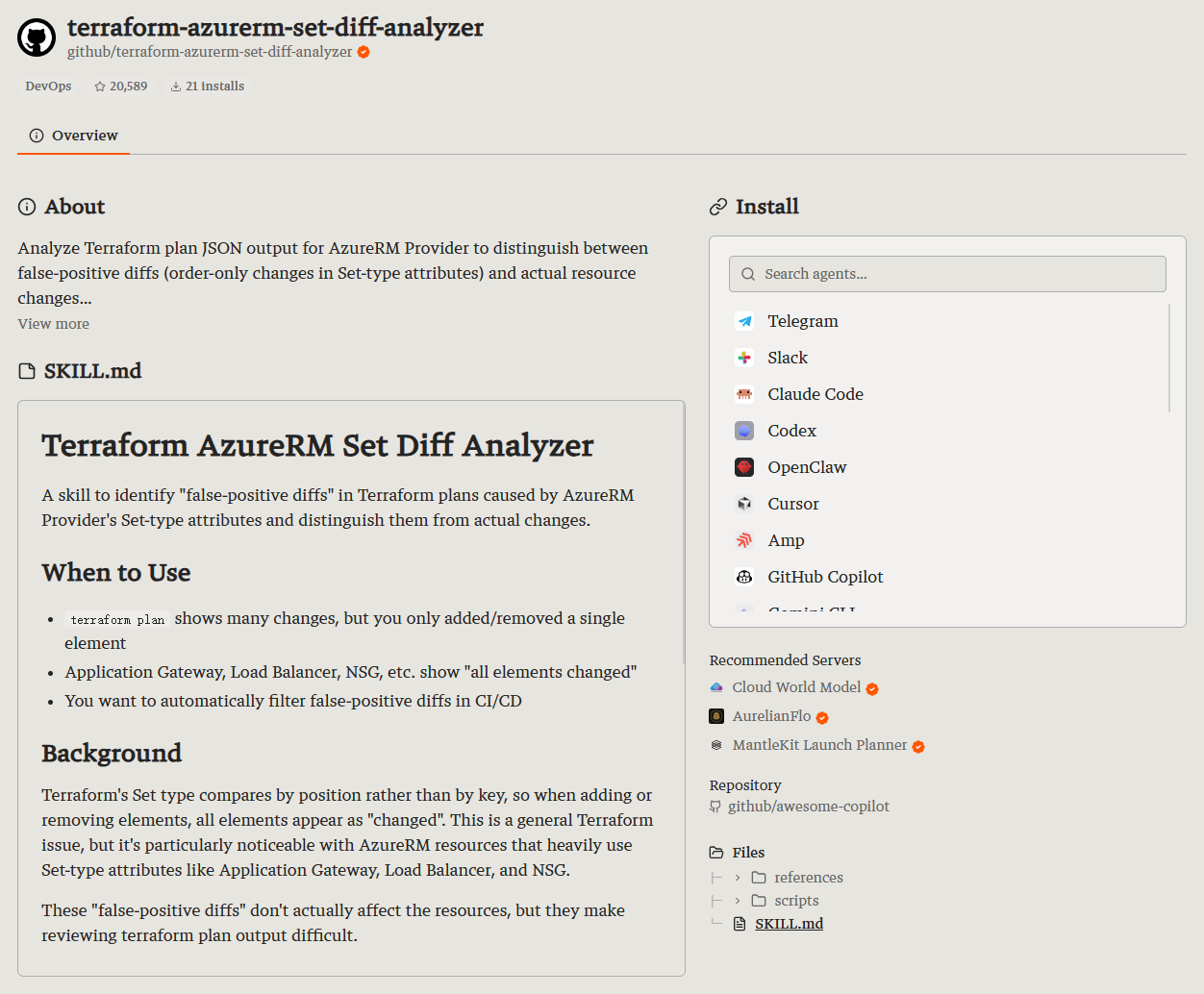Expand the About text with View more

[x=54, y=324]
